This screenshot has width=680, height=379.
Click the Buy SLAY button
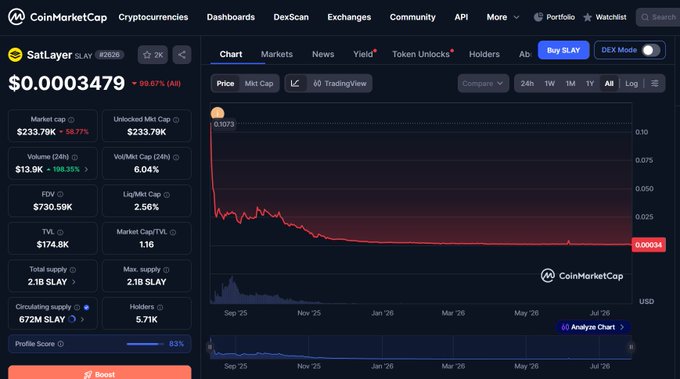click(563, 50)
